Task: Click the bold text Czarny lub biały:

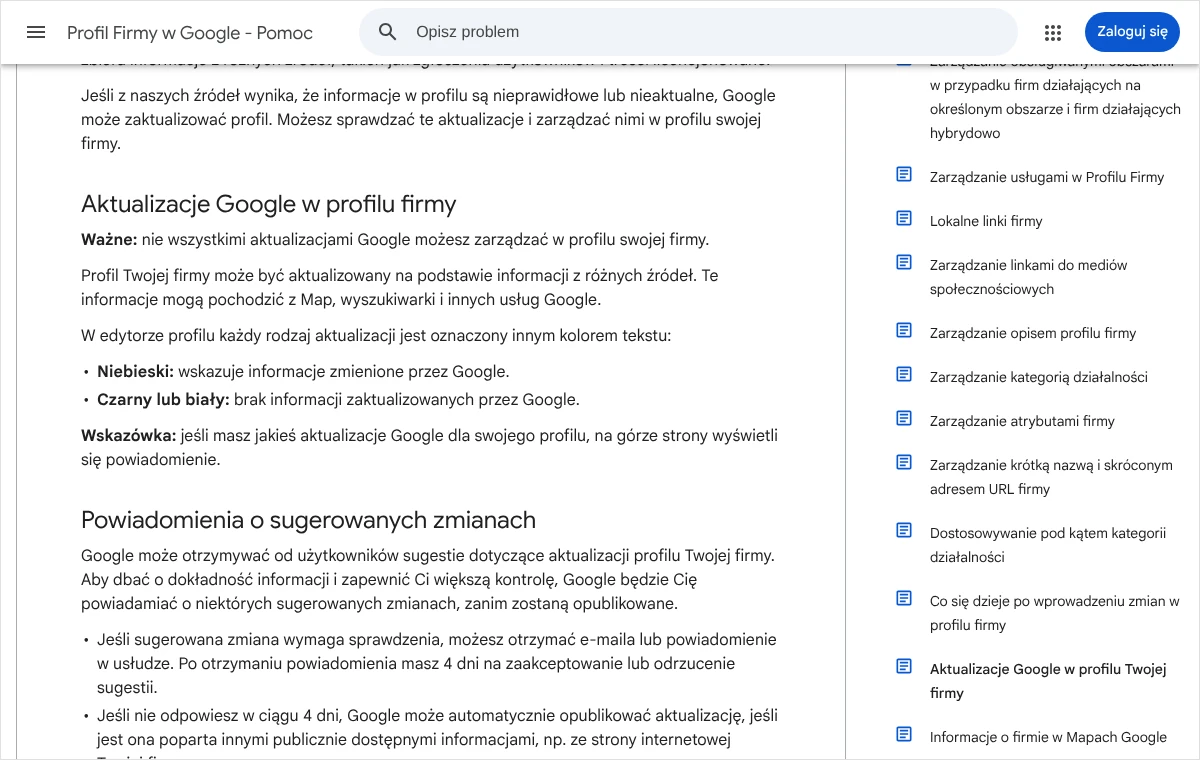Action: (x=163, y=400)
